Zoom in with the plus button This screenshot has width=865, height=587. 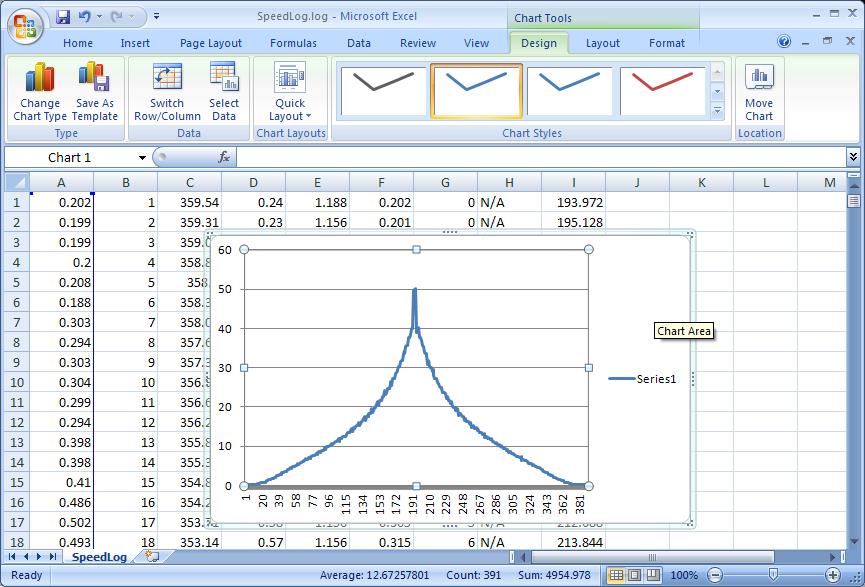coord(832,575)
